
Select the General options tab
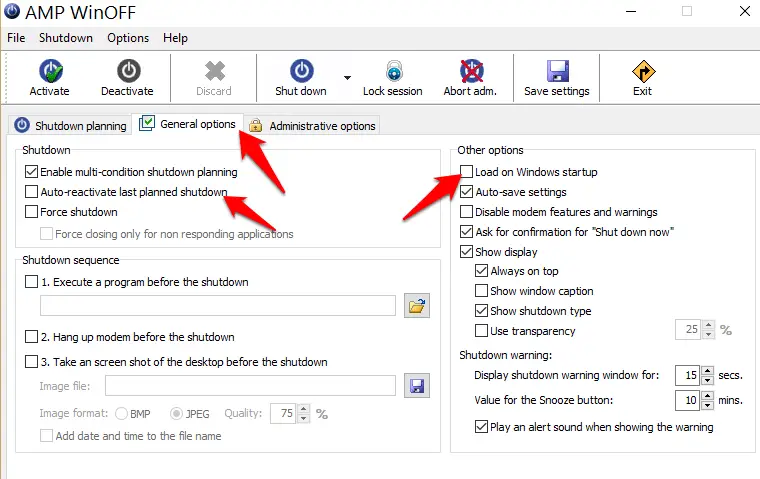[x=187, y=124]
